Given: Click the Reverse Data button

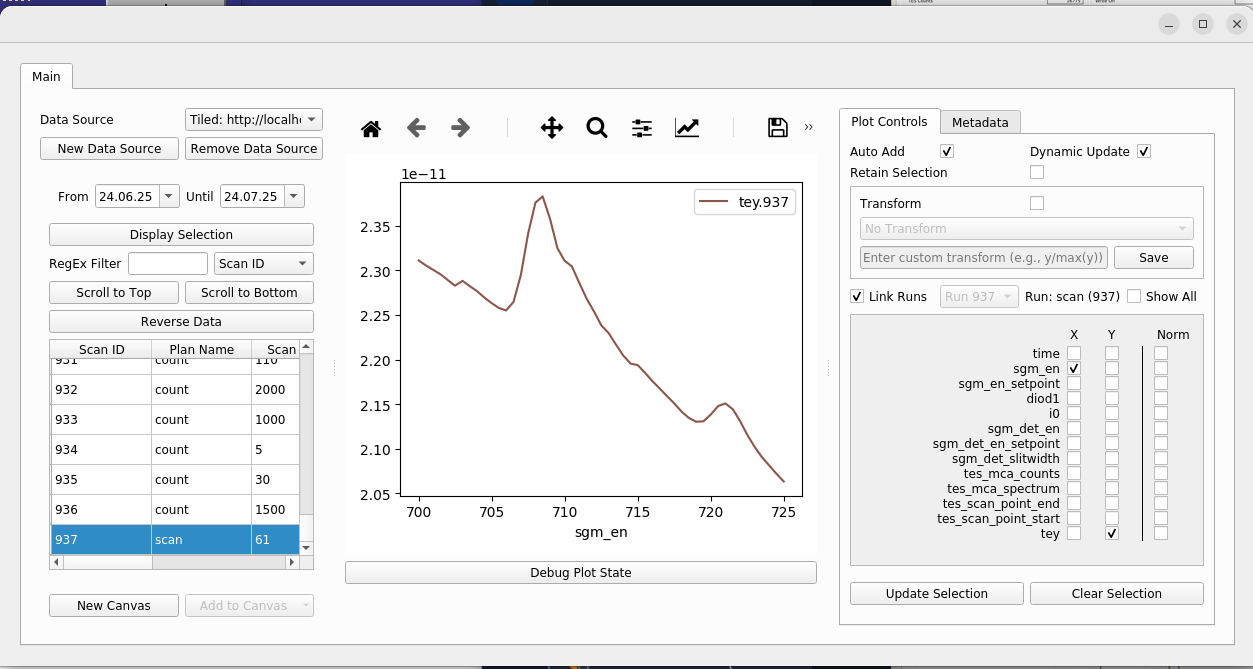Looking at the screenshot, I should click(x=181, y=322).
